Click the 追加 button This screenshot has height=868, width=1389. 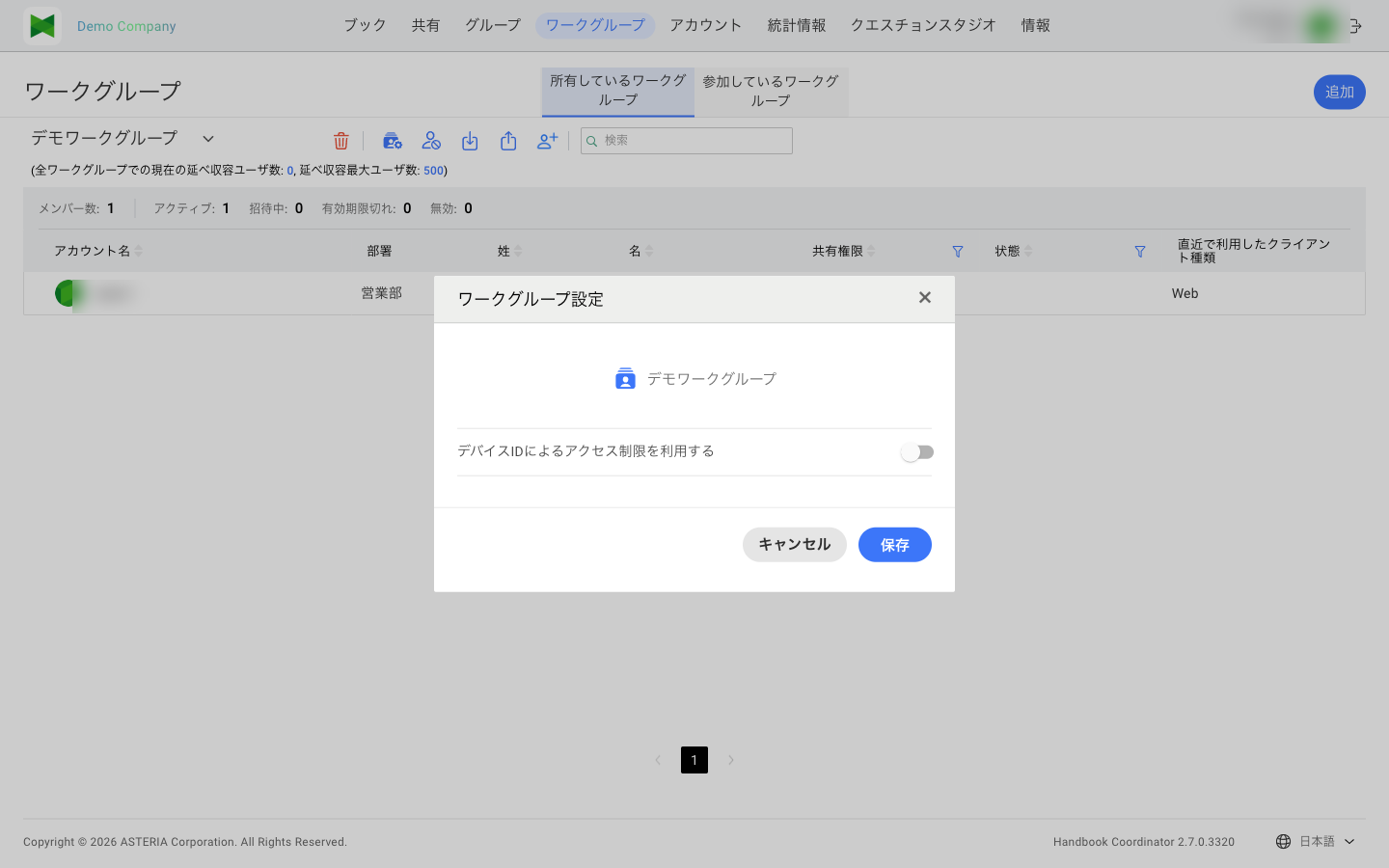pos(1340,92)
